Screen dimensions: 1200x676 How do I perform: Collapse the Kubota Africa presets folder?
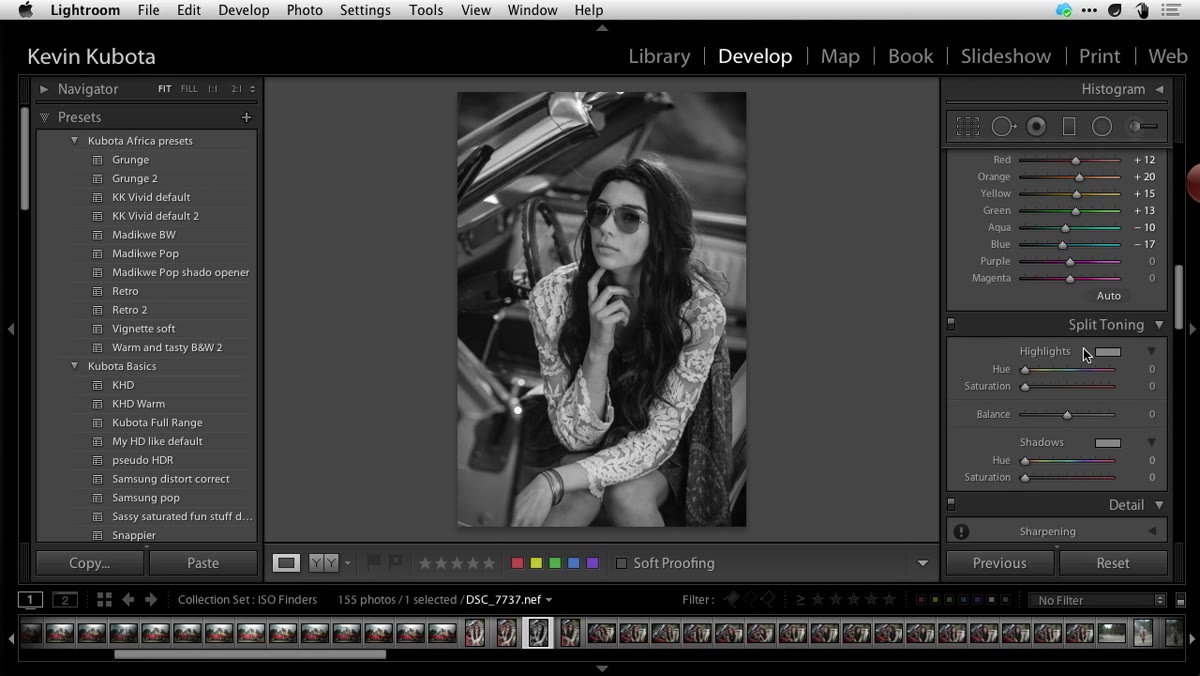tap(74, 141)
